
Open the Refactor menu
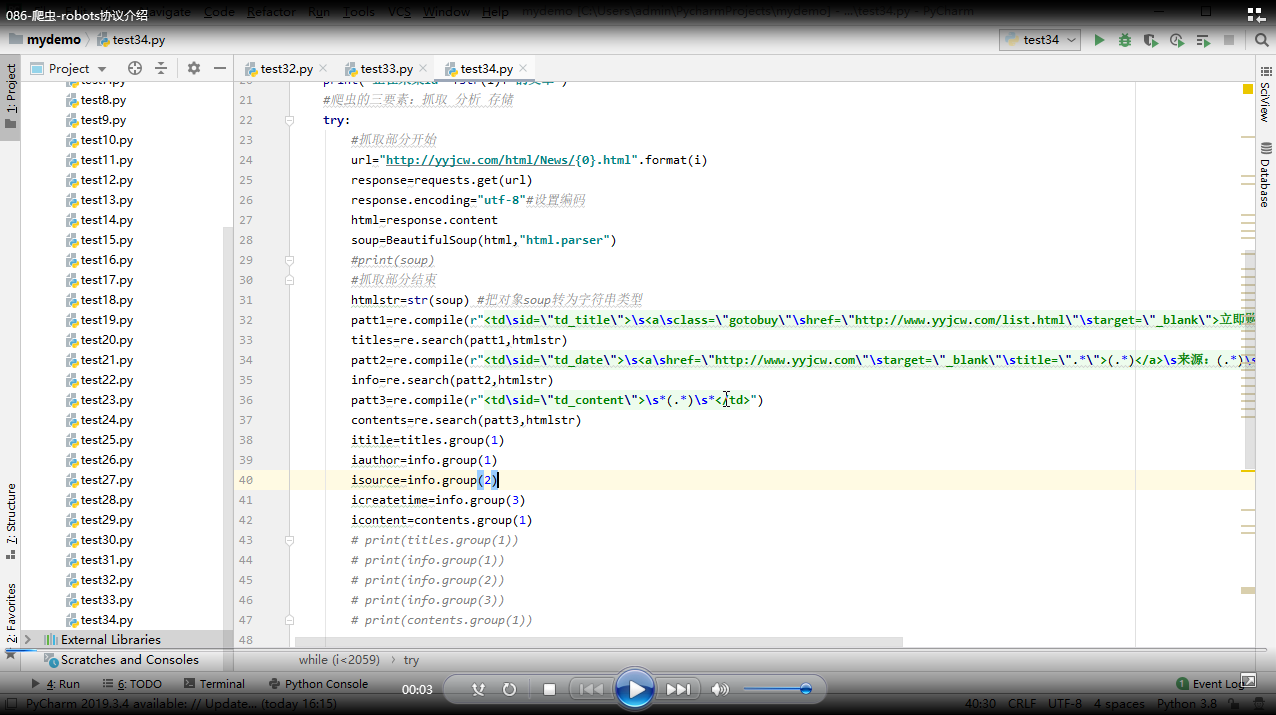[270, 12]
